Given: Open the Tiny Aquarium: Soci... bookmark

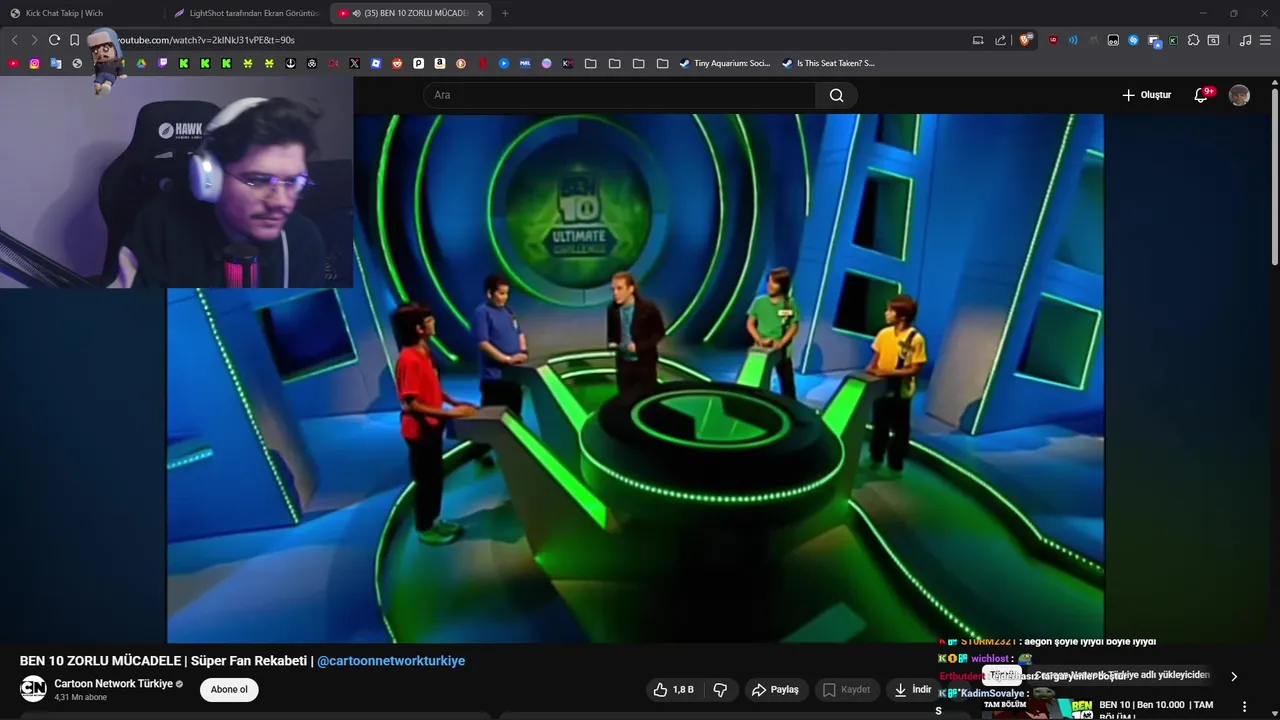Looking at the screenshot, I should pos(725,63).
